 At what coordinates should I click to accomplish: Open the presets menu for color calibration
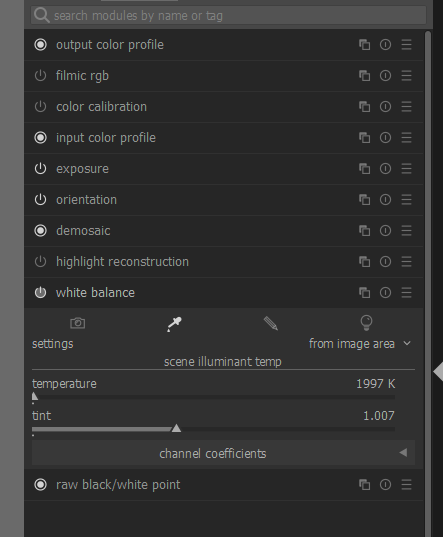pos(406,107)
